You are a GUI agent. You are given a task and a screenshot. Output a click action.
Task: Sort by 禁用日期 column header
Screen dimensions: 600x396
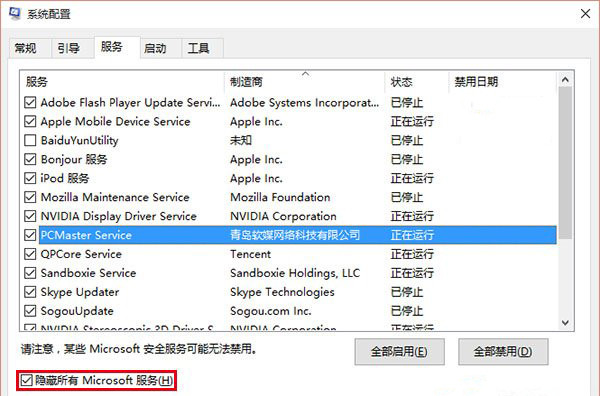click(502, 81)
